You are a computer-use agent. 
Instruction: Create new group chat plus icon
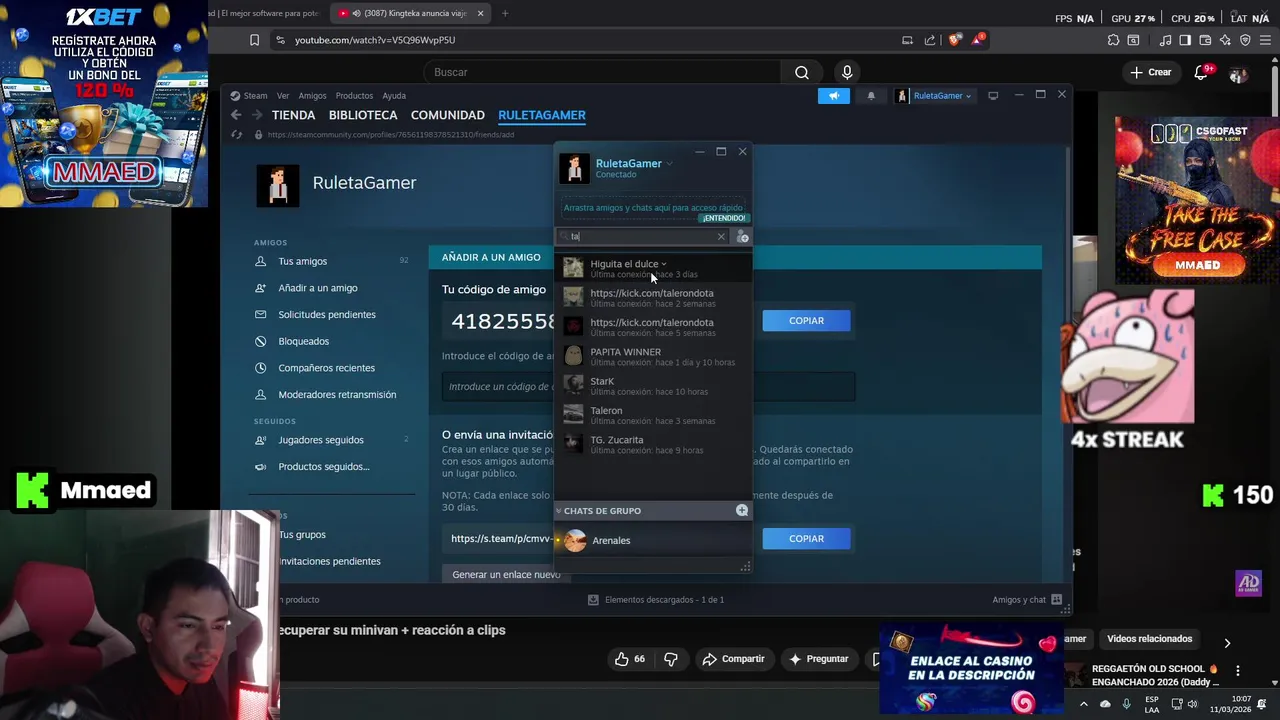742,510
